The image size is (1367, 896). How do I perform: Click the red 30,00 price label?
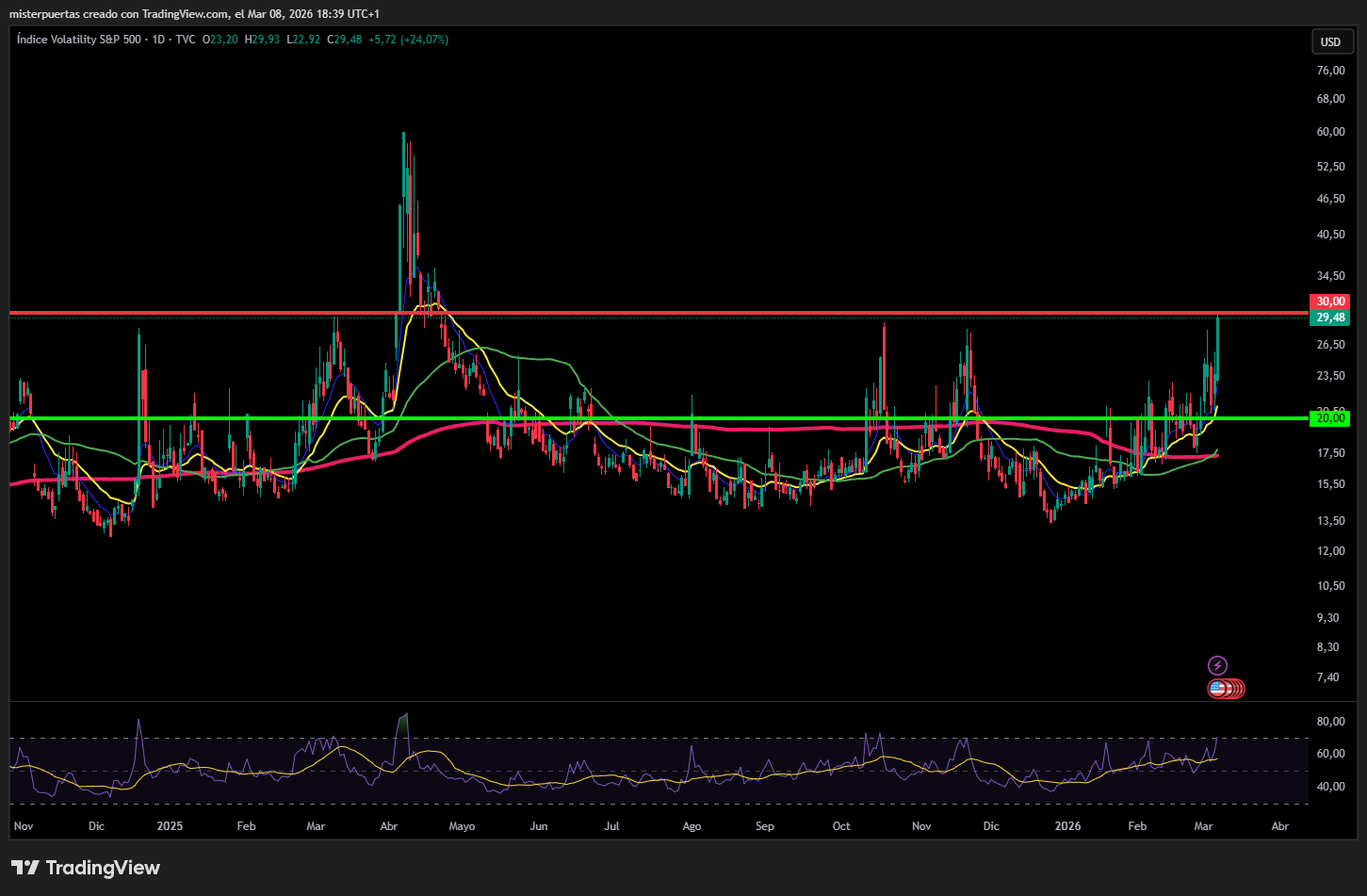point(1329,301)
